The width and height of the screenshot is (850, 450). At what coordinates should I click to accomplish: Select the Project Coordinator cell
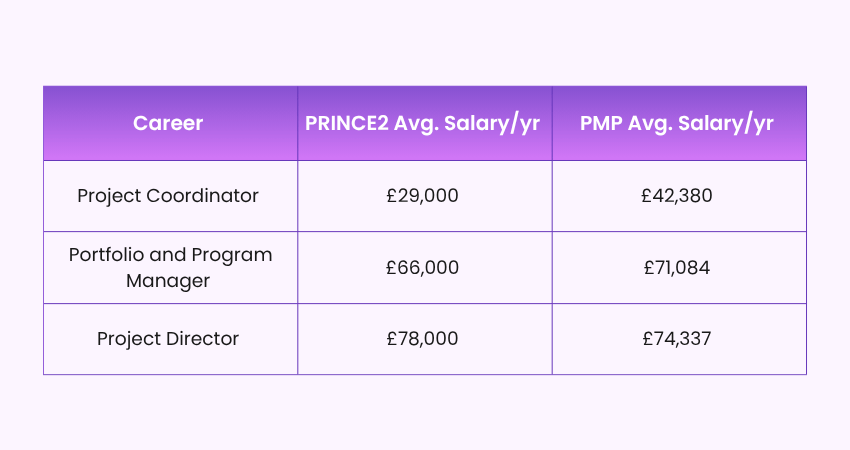pos(170,196)
